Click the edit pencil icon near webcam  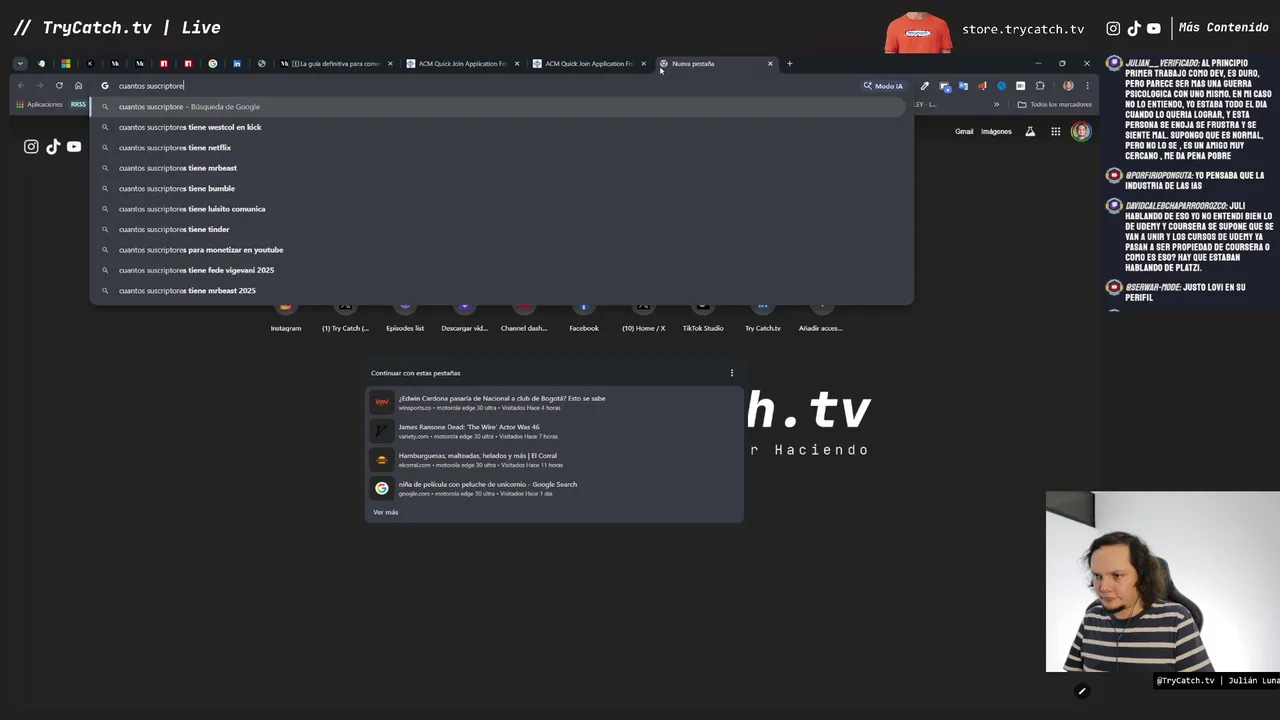1081,691
